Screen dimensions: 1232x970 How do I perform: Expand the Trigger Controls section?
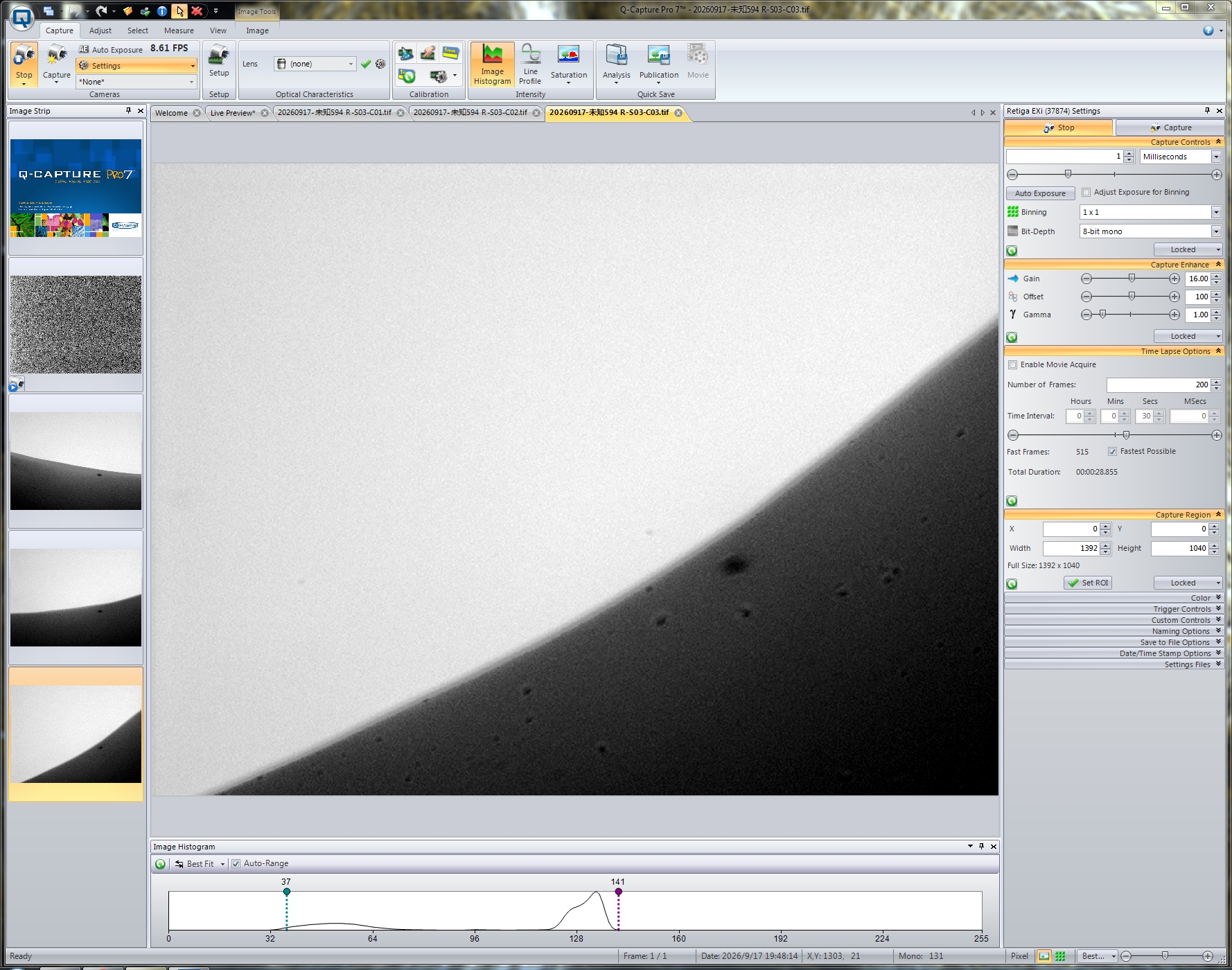[1114, 609]
